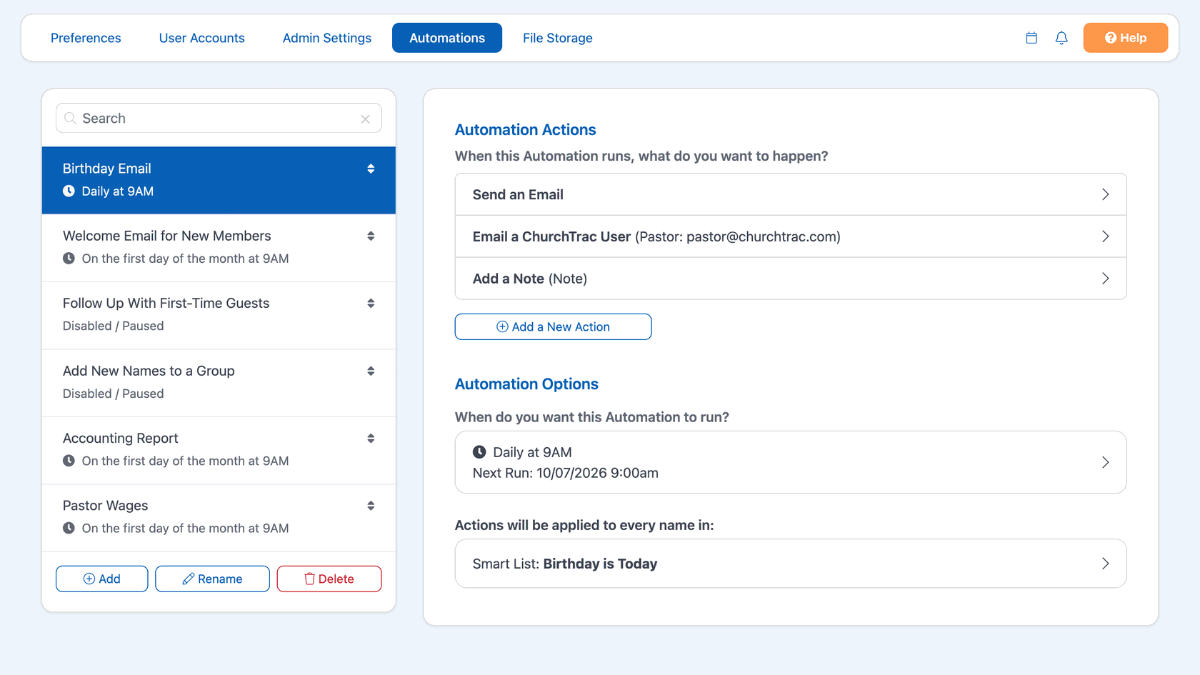The height and width of the screenshot is (675, 1200).
Task: Click the orange Help button
Action: [1125, 38]
